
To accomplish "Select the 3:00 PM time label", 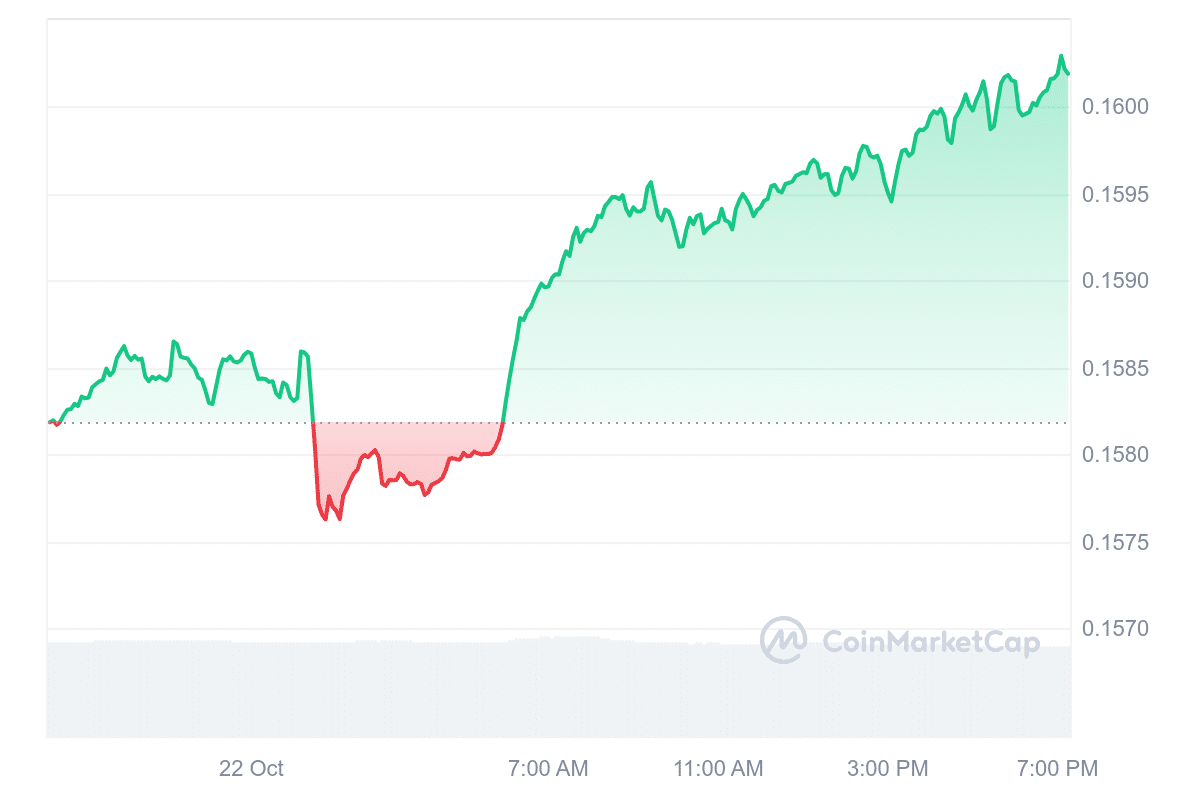I will tap(887, 769).
